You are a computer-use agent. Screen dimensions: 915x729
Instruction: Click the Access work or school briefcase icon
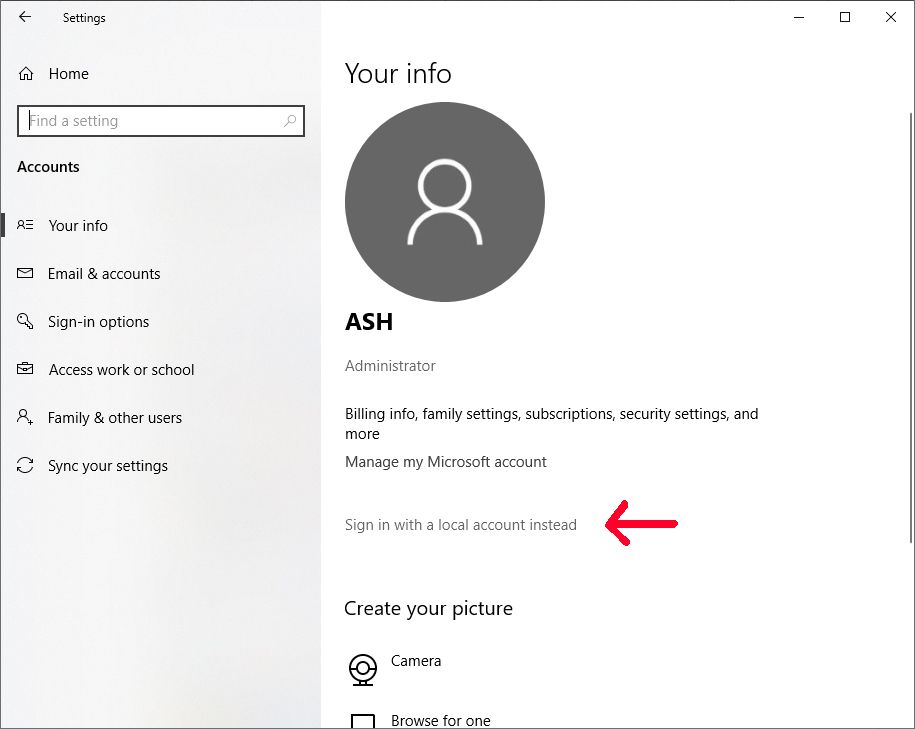(25, 369)
